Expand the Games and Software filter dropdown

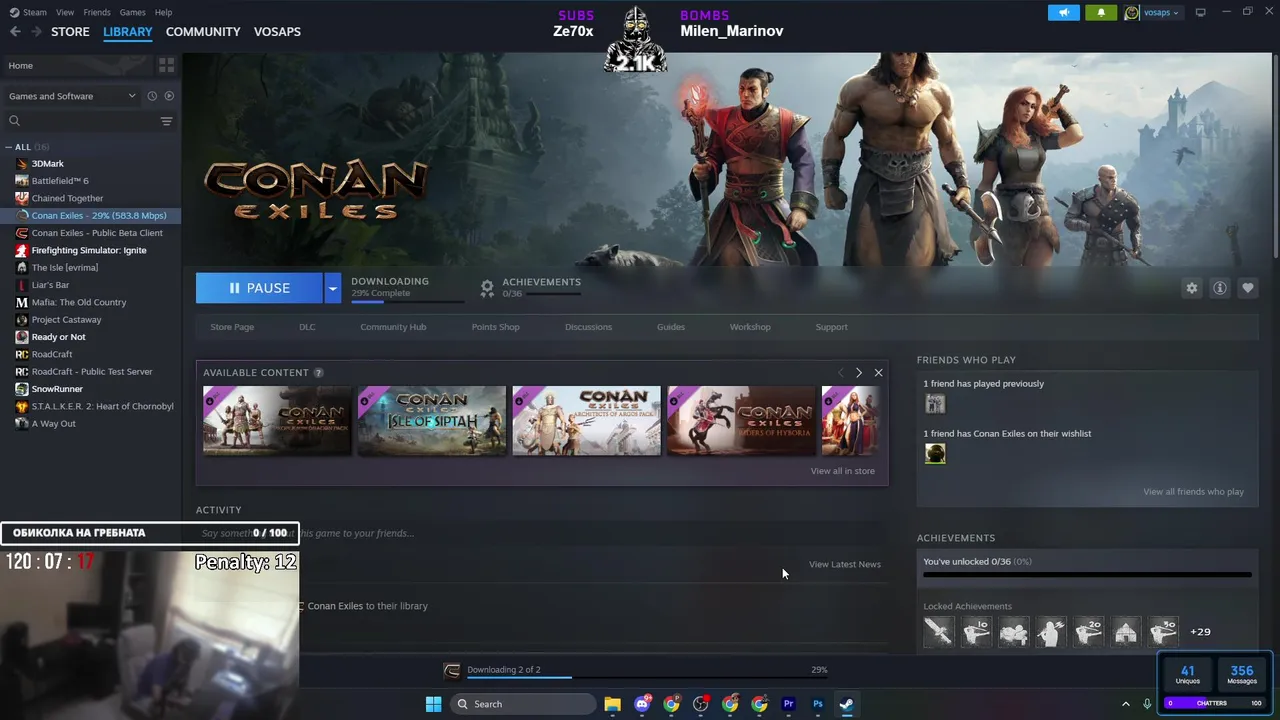click(x=71, y=96)
